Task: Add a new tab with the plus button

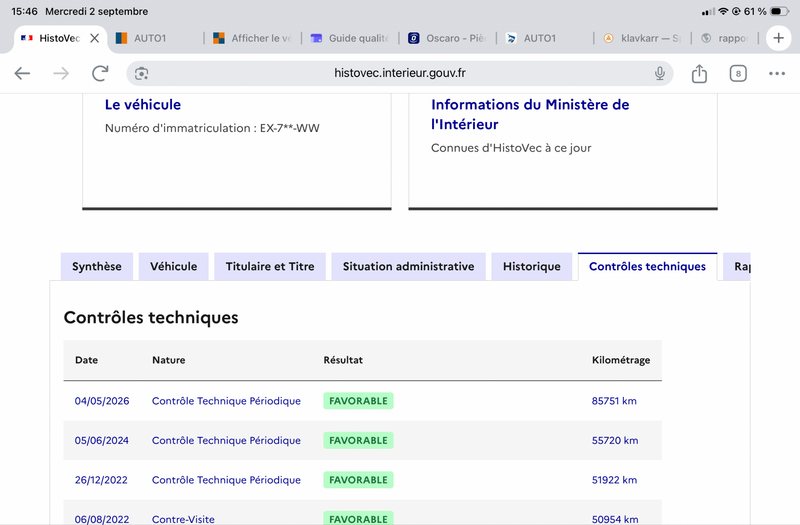Action: 778,38
